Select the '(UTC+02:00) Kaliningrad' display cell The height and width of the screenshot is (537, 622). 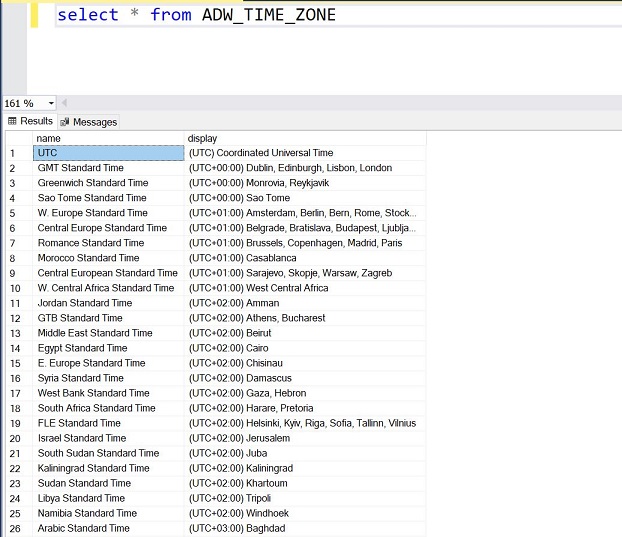(305, 468)
